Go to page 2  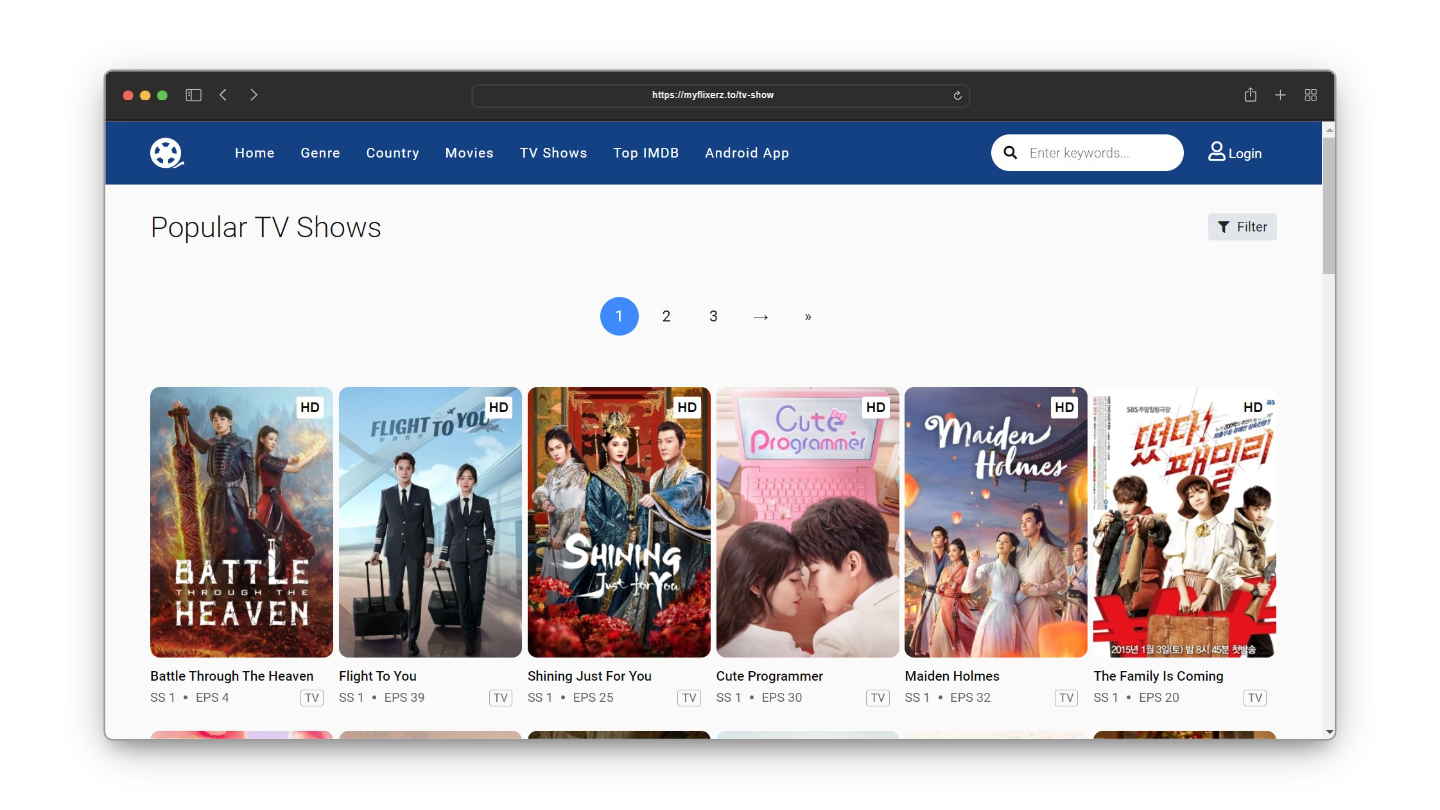[x=666, y=316]
